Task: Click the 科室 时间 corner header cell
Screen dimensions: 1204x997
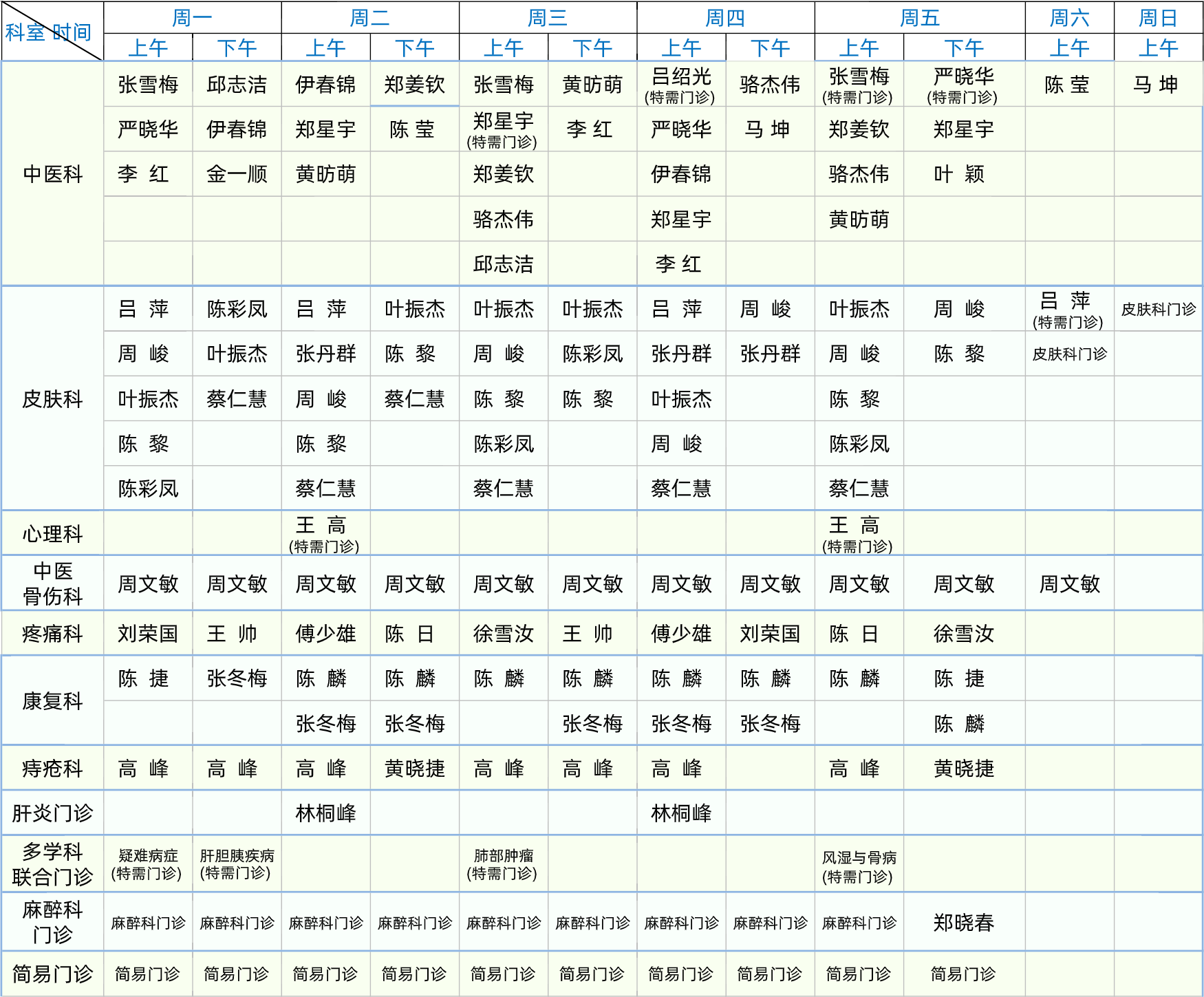Action: tap(52, 32)
